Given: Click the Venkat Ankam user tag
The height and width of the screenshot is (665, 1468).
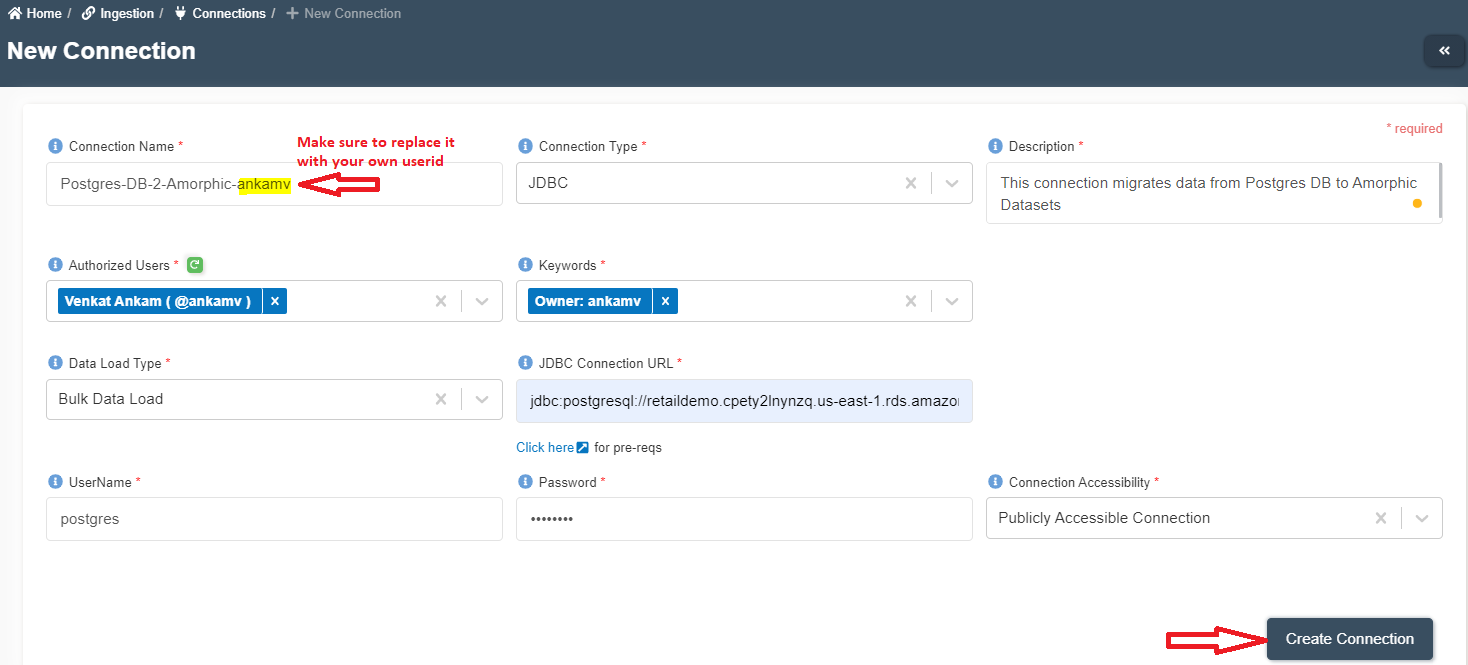Looking at the screenshot, I should 158,301.
